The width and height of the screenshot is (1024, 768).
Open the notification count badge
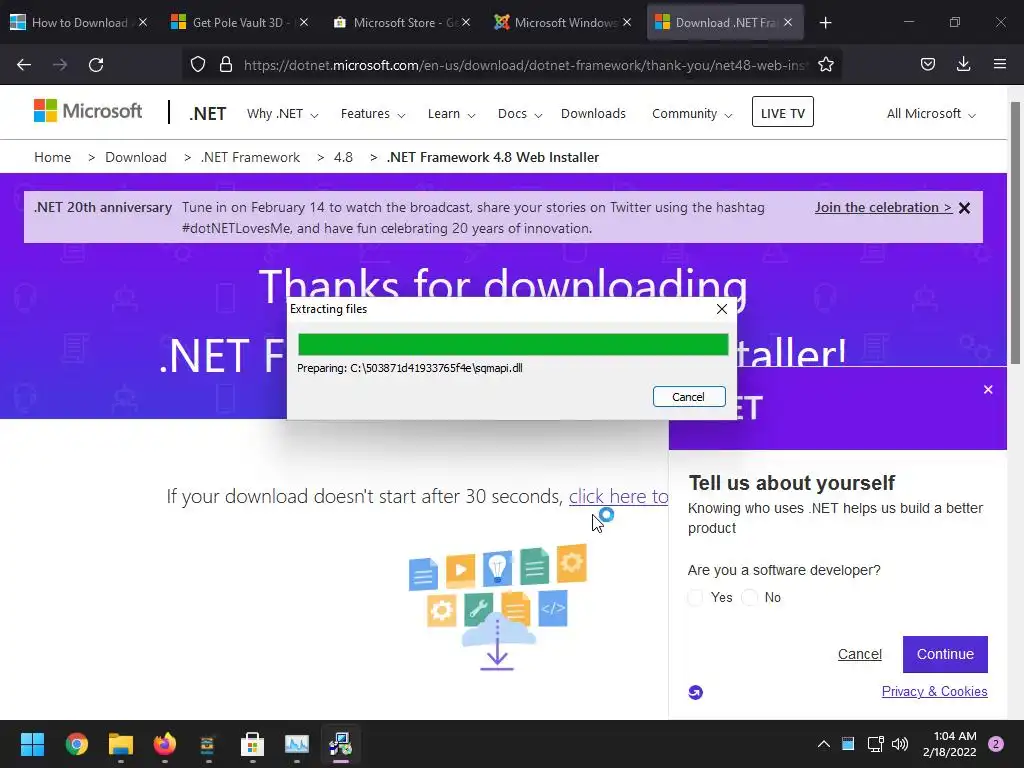(996, 744)
